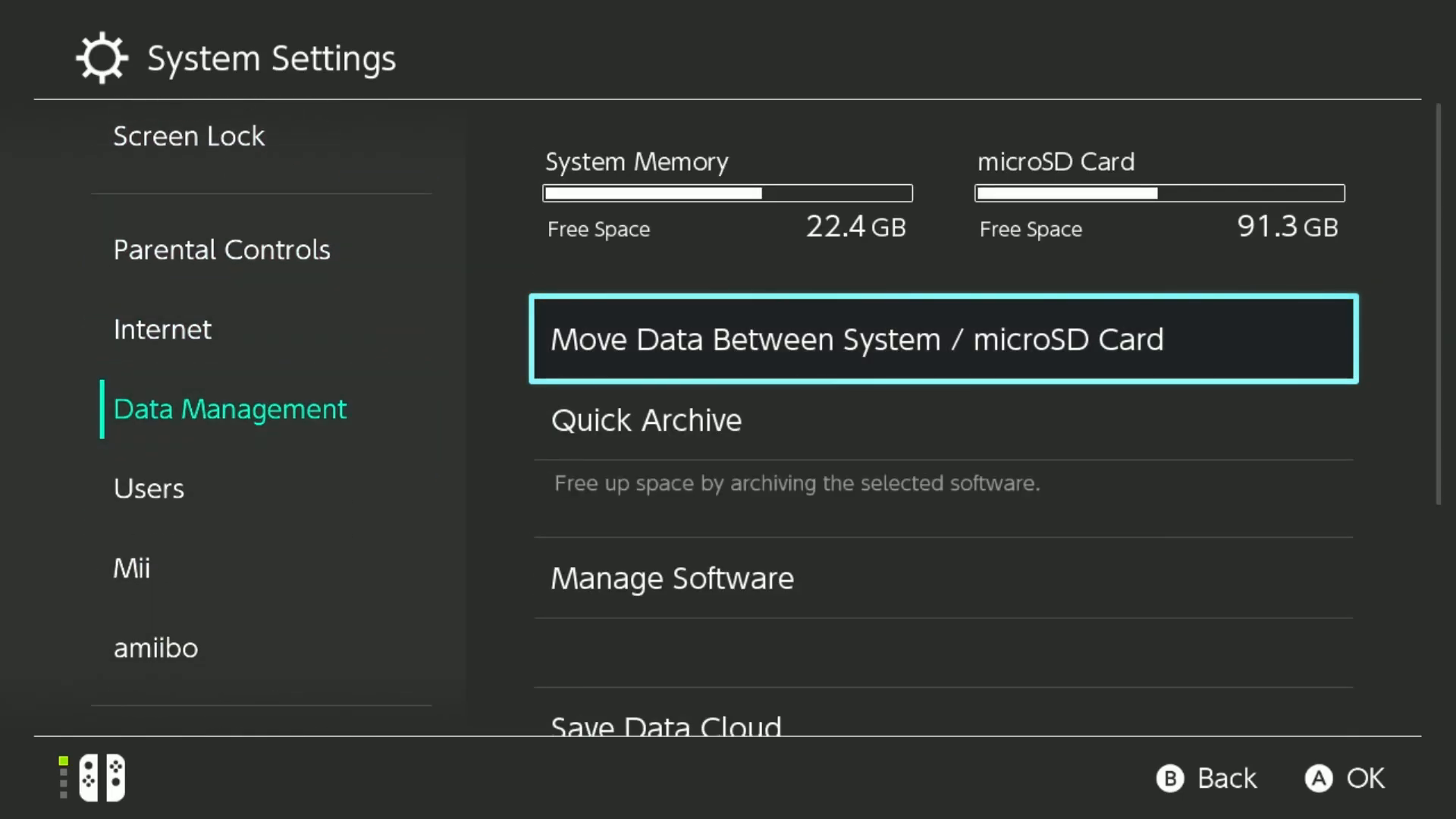Viewport: 1456px width, 819px height.
Task: Click the System Memory usage bar
Action: click(x=727, y=193)
